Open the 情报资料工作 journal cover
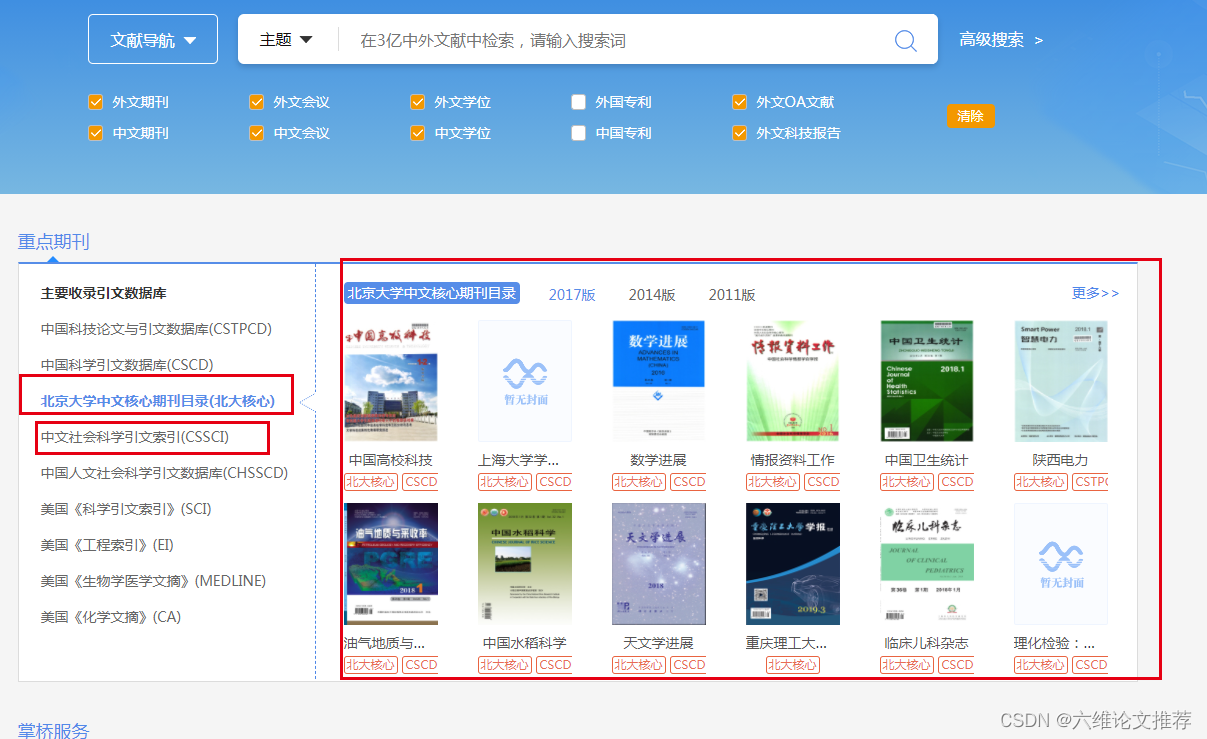 793,381
